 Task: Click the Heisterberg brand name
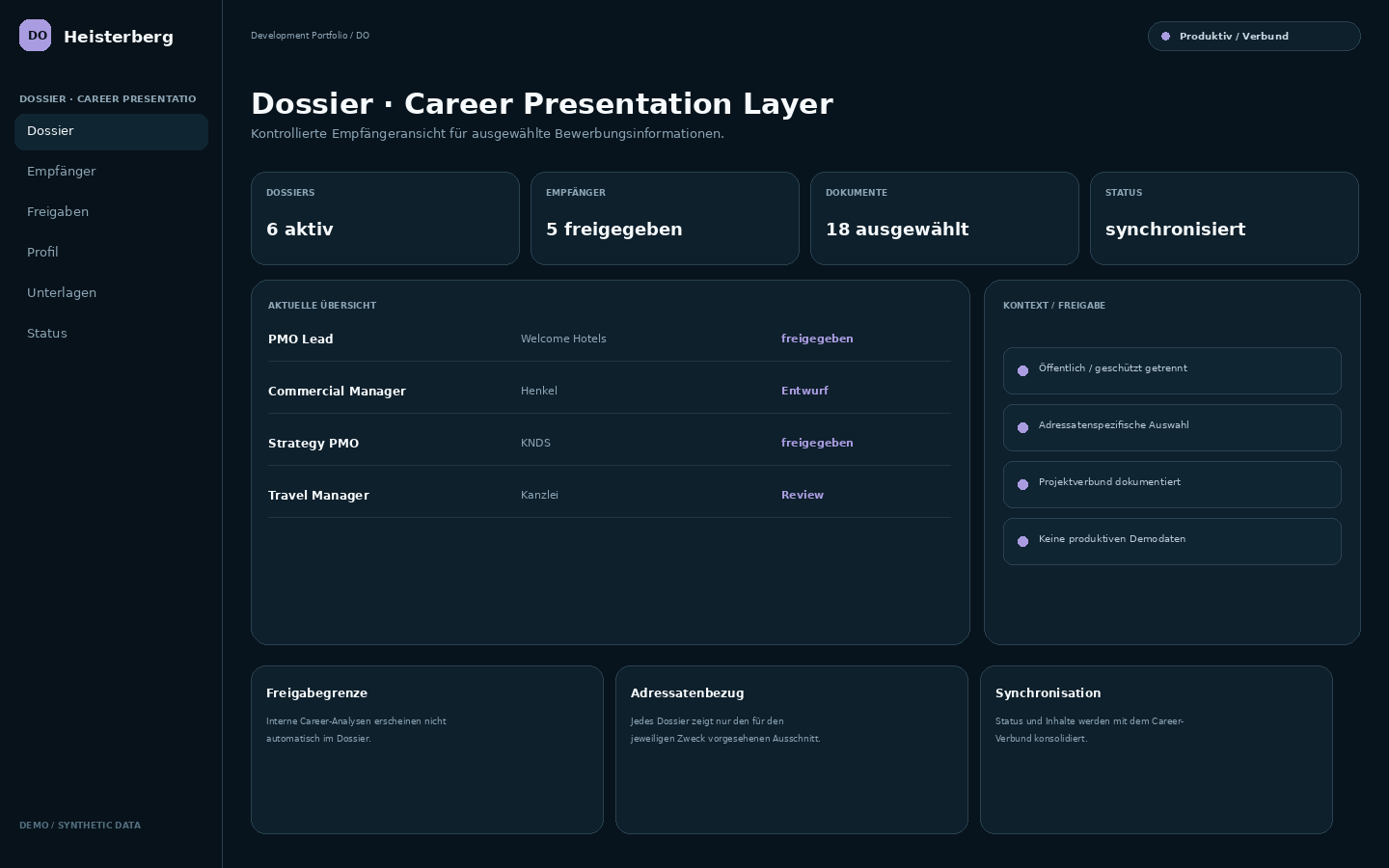[119, 37]
